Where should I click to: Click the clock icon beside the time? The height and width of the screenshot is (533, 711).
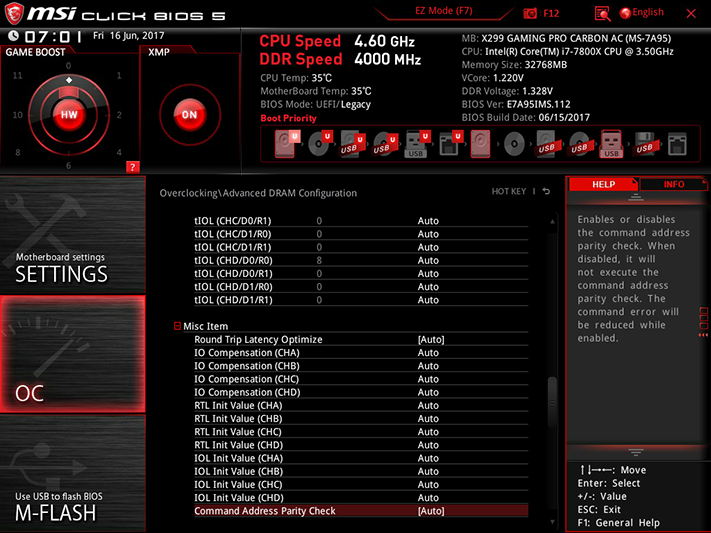[x=14, y=36]
